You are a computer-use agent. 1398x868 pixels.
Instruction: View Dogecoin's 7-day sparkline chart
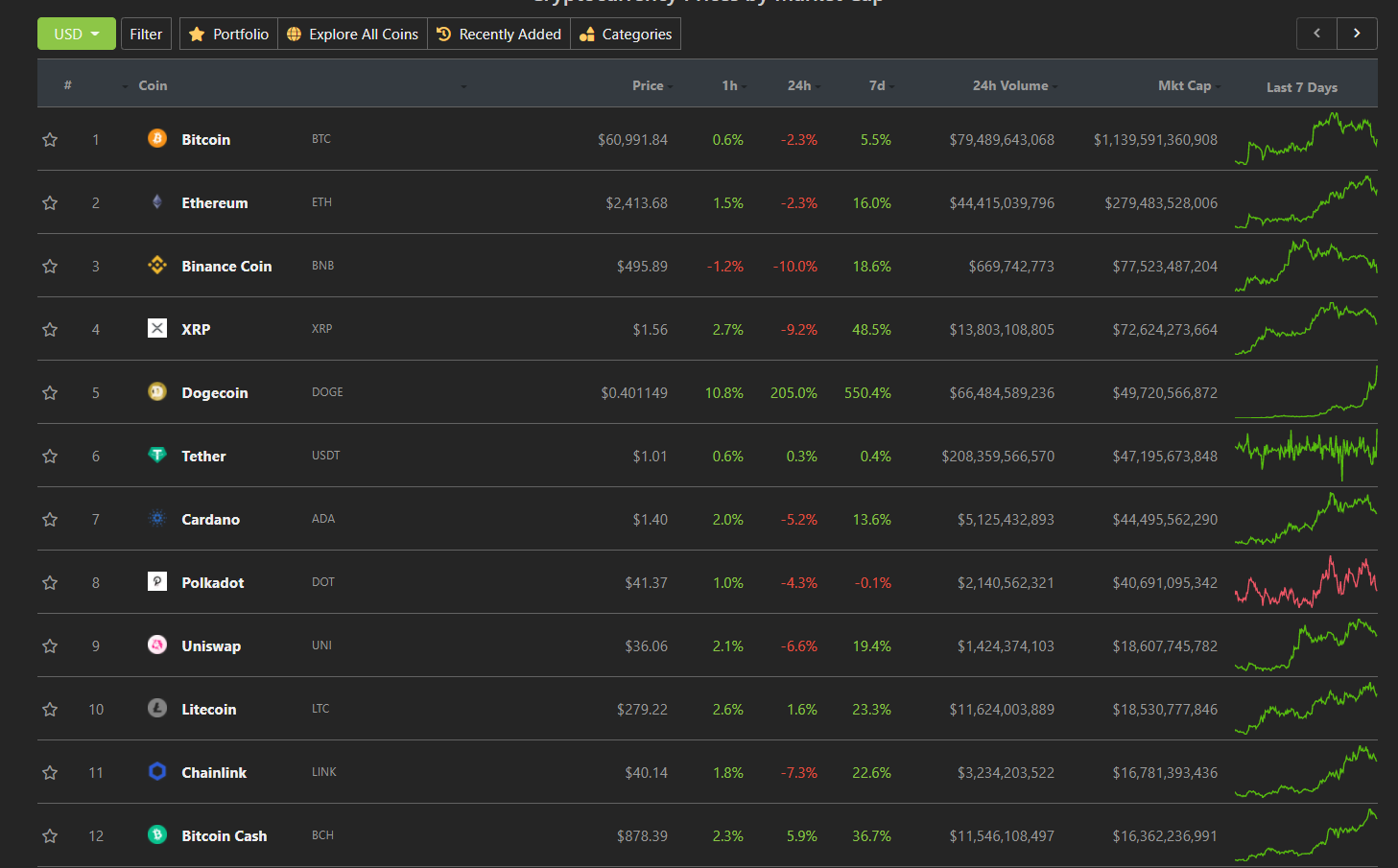(1306, 392)
